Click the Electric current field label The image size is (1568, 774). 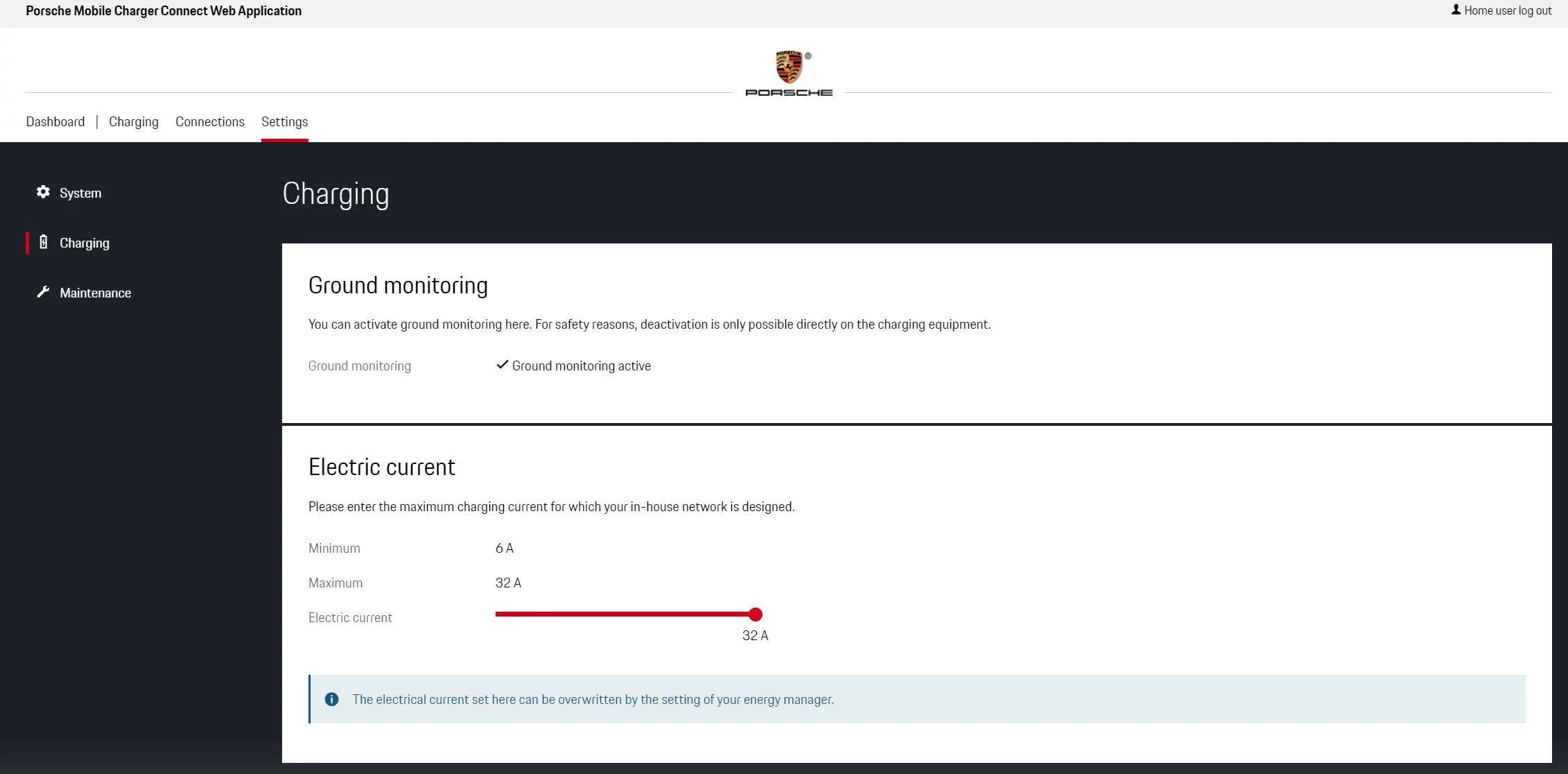pyautogui.click(x=350, y=618)
